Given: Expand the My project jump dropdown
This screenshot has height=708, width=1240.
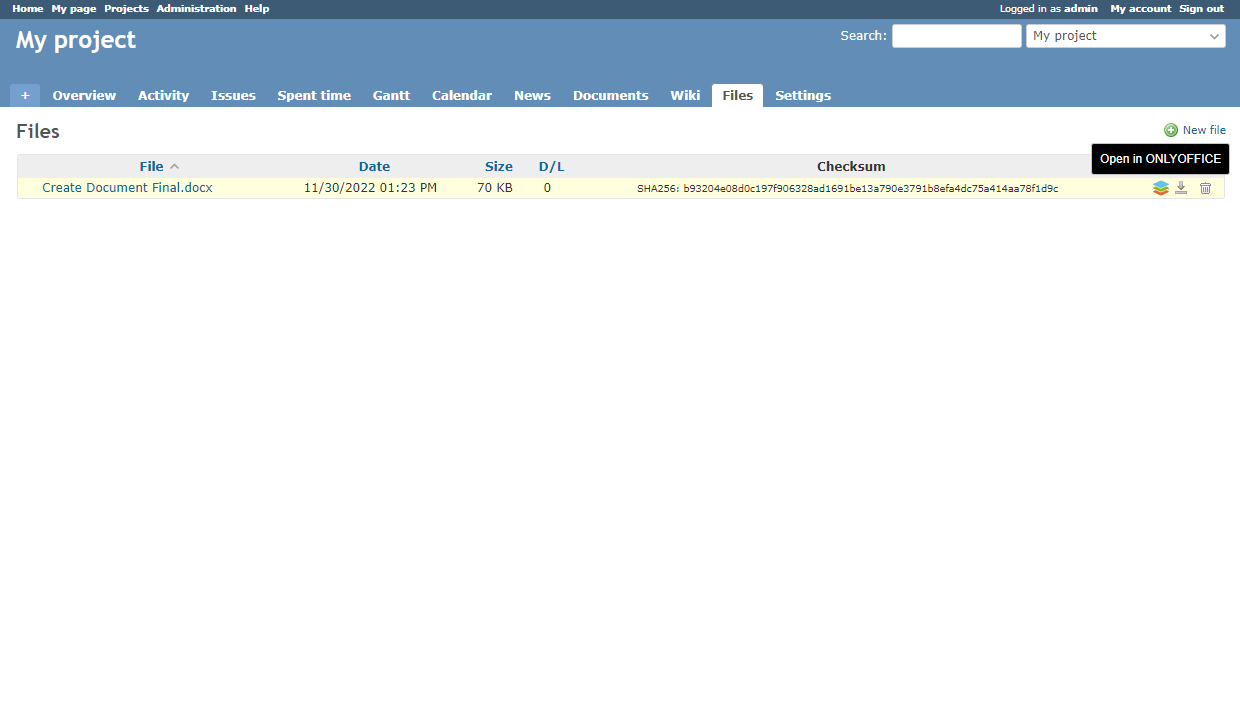Looking at the screenshot, I should (x=1125, y=36).
